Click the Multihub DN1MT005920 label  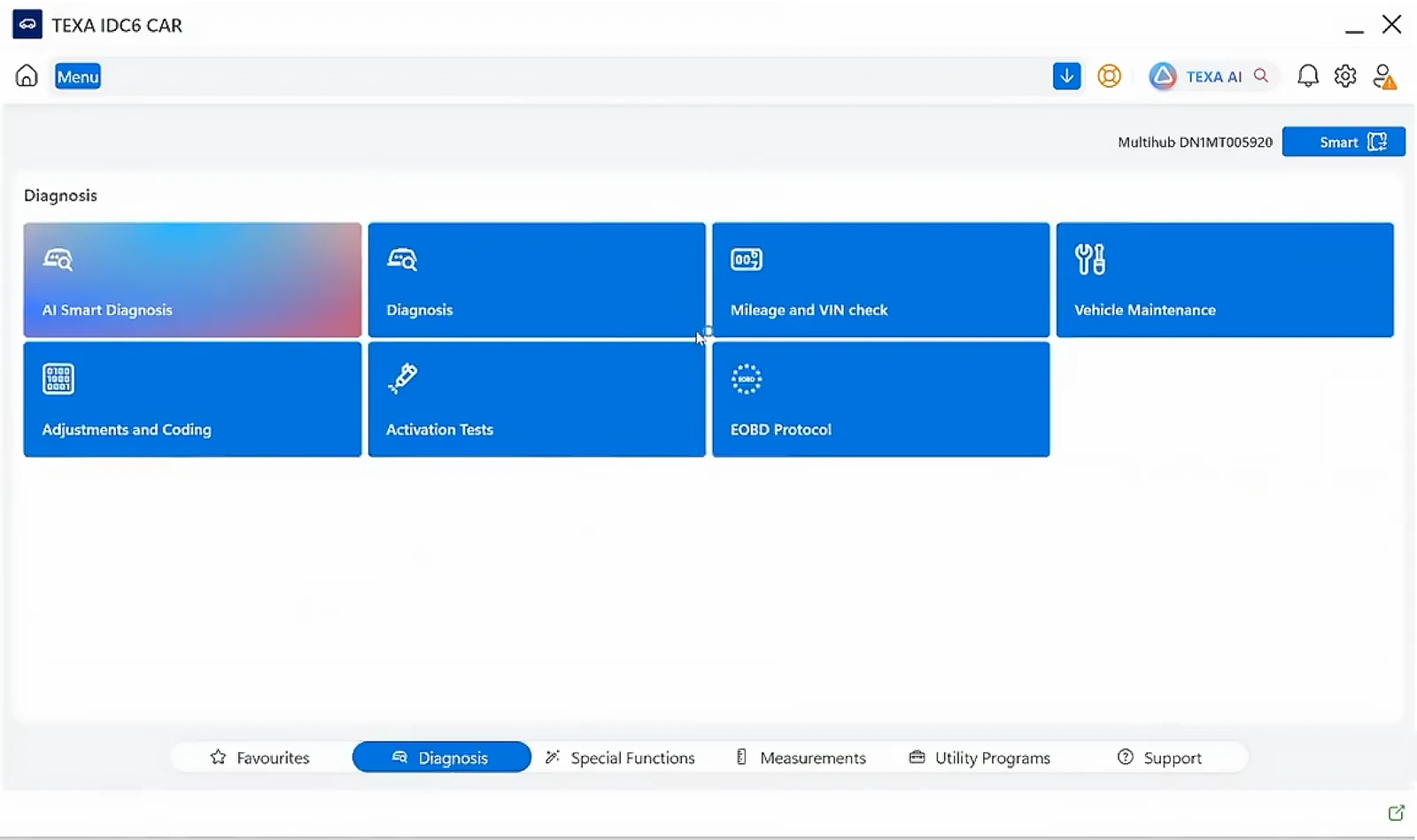1195,142
